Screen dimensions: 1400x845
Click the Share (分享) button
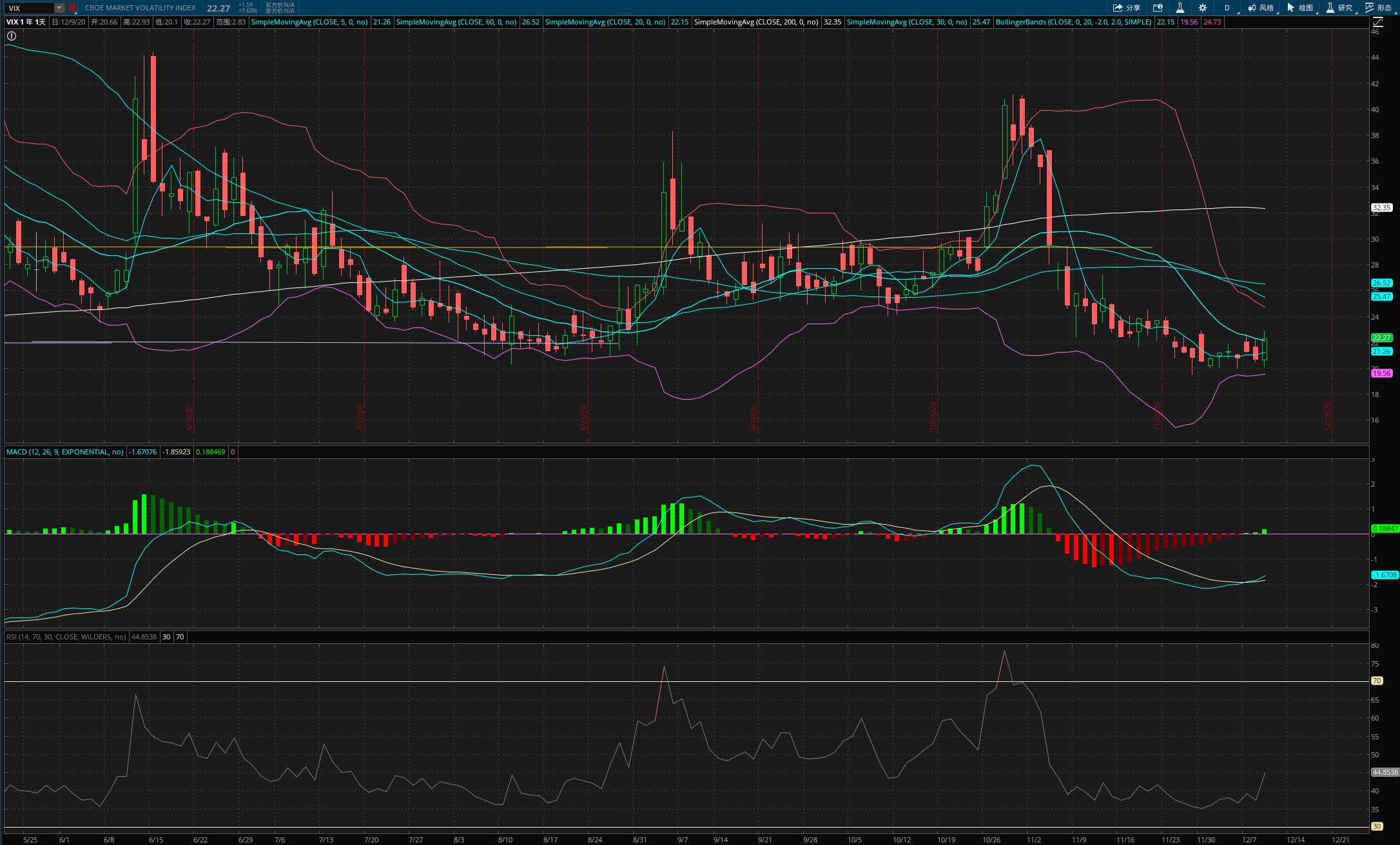pyautogui.click(x=1126, y=8)
